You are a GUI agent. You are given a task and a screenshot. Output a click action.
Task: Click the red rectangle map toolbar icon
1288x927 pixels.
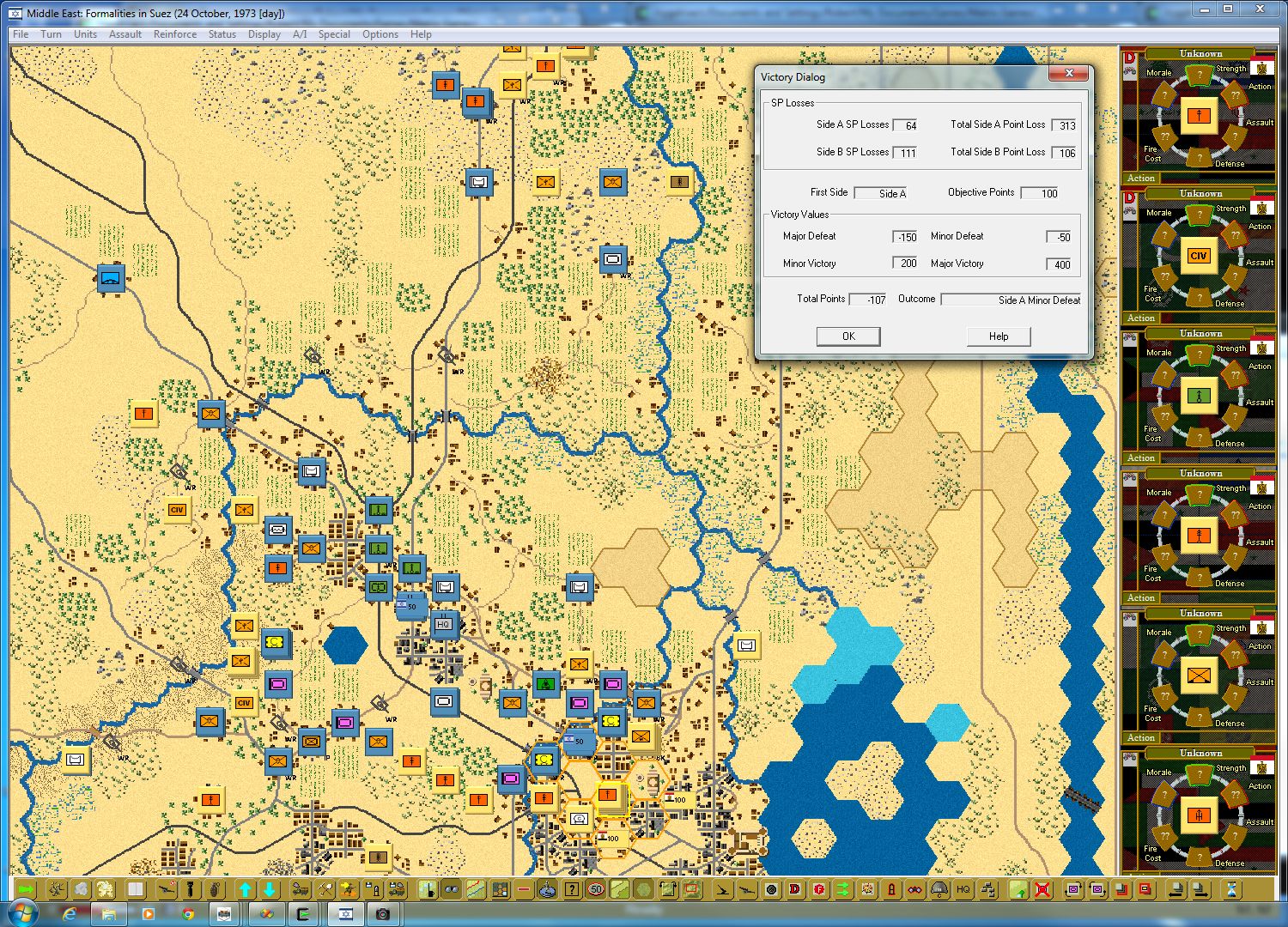(x=692, y=889)
